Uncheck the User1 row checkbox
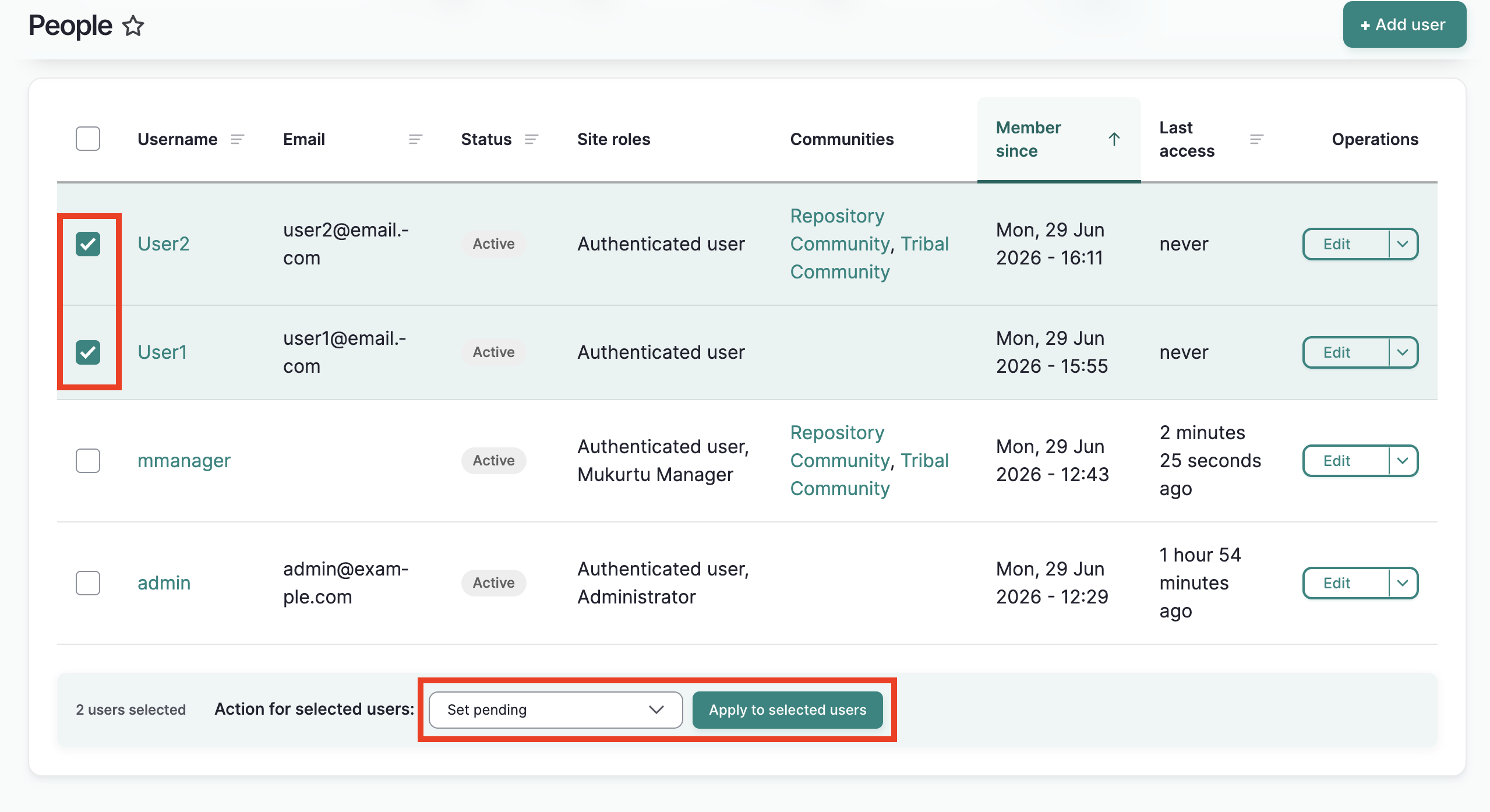The image size is (1490, 812). pos(88,352)
